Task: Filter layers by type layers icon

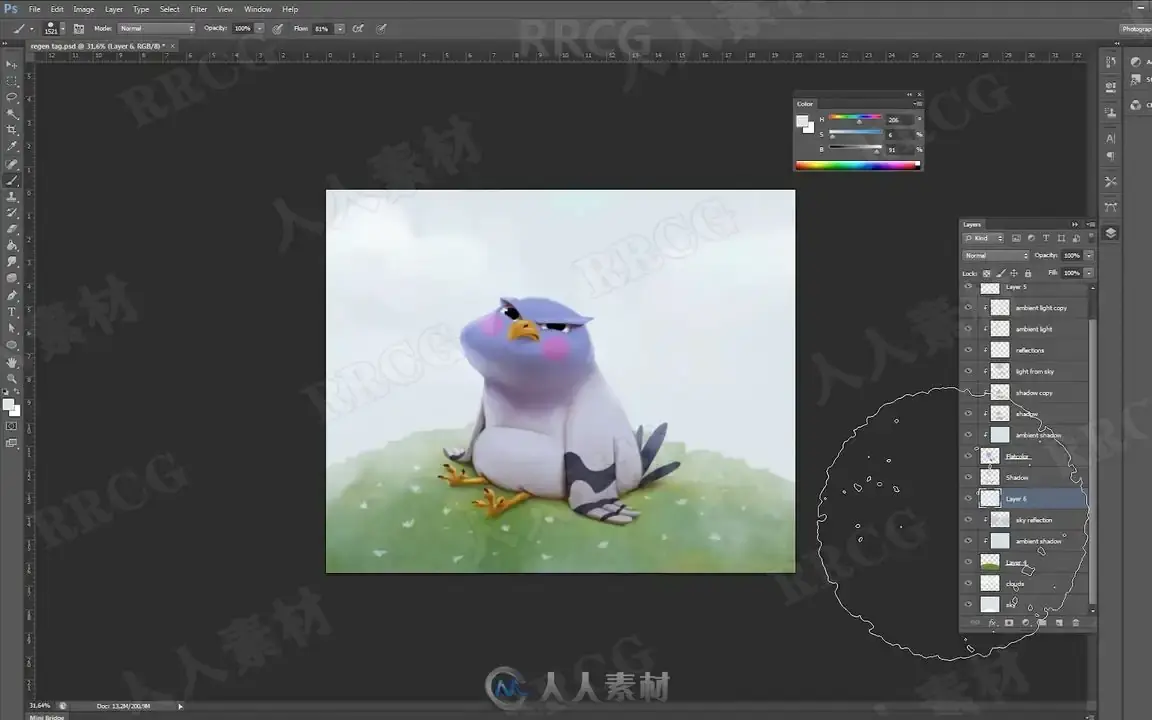Action: click(x=1045, y=238)
